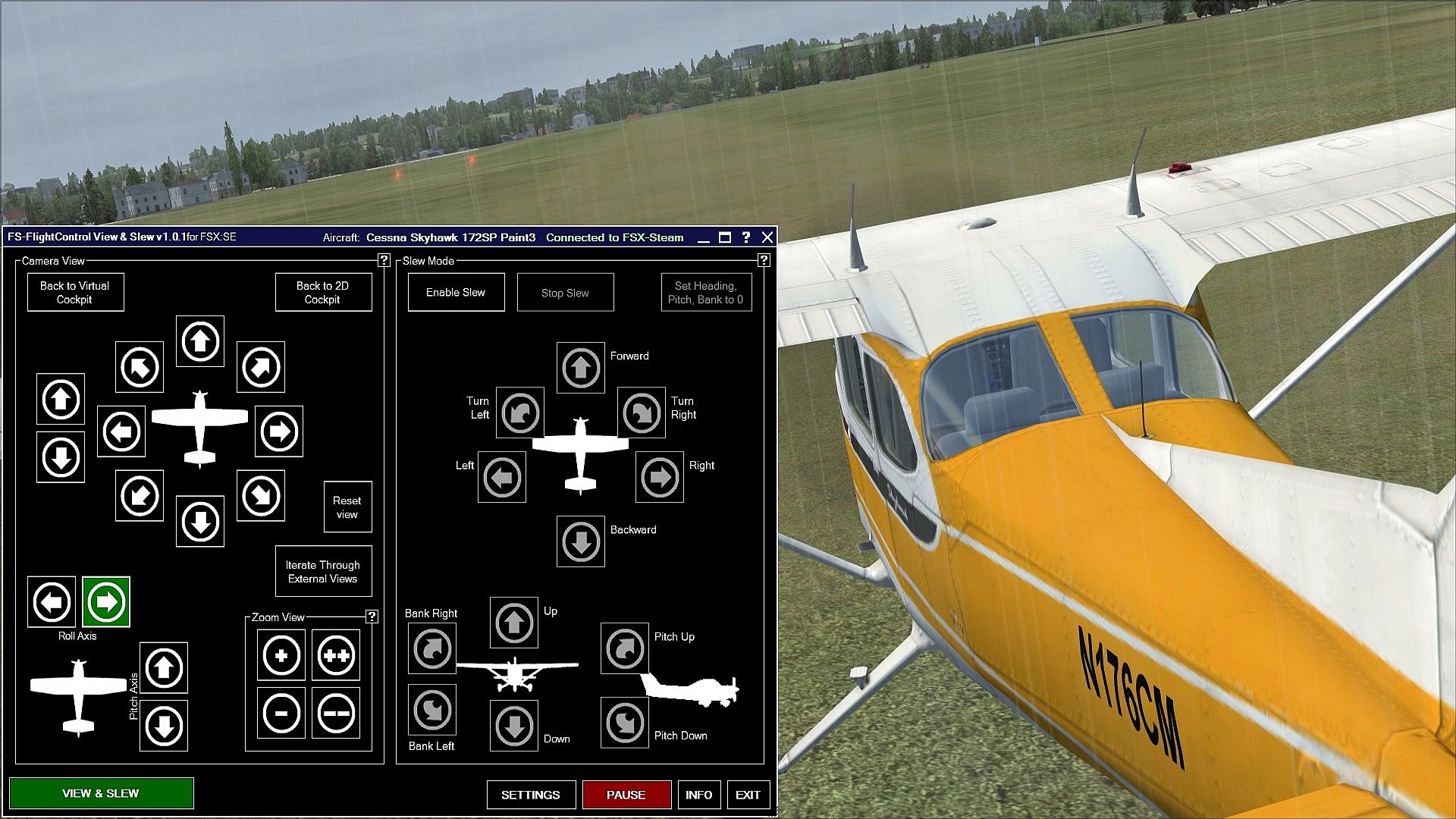Toggle the red PAUSE button
Screen dimensions: 1456x819
click(626, 795)
